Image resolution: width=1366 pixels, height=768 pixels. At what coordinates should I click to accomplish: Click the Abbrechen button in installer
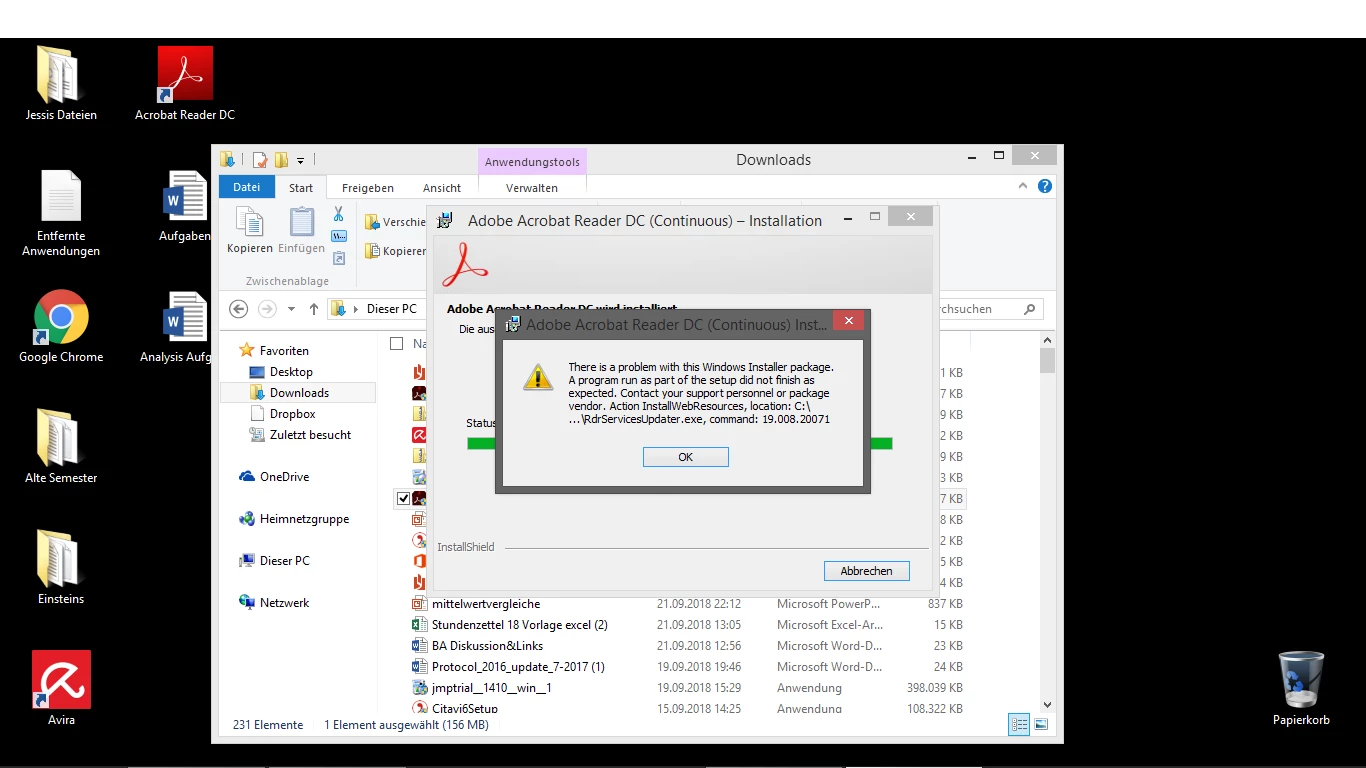(x=866, y=571)
